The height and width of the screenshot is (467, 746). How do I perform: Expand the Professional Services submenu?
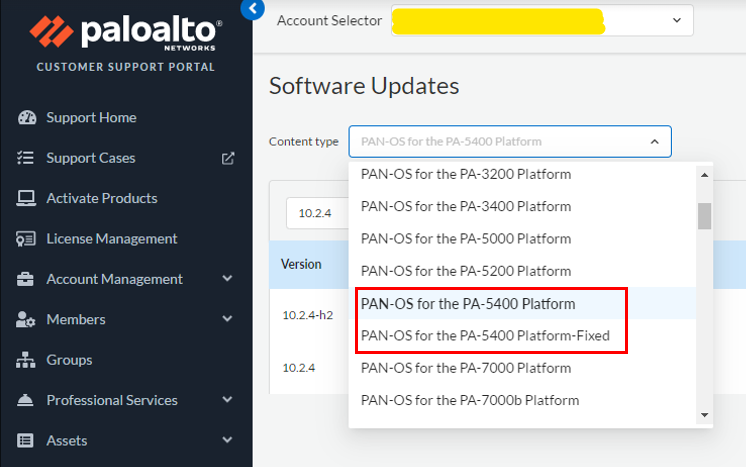tap(228, 400)
